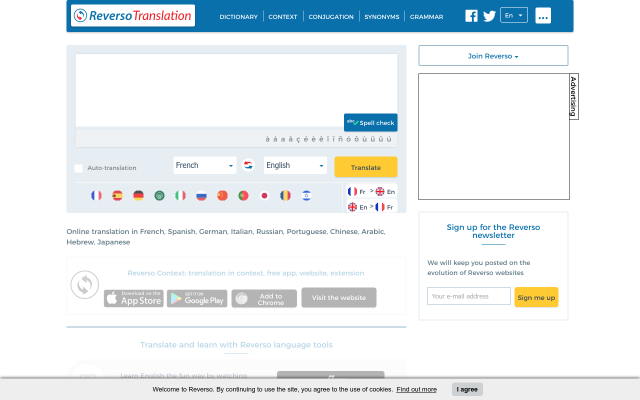Expand the Join Reverso dropdown
This screenshot has width=640, height=400.
tap(493, 56)
